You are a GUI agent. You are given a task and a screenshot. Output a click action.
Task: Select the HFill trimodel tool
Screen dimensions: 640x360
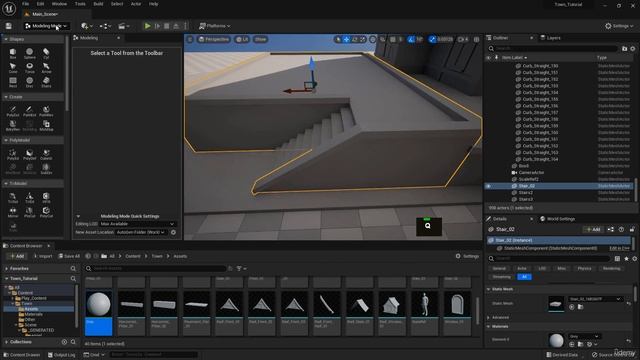46,198
